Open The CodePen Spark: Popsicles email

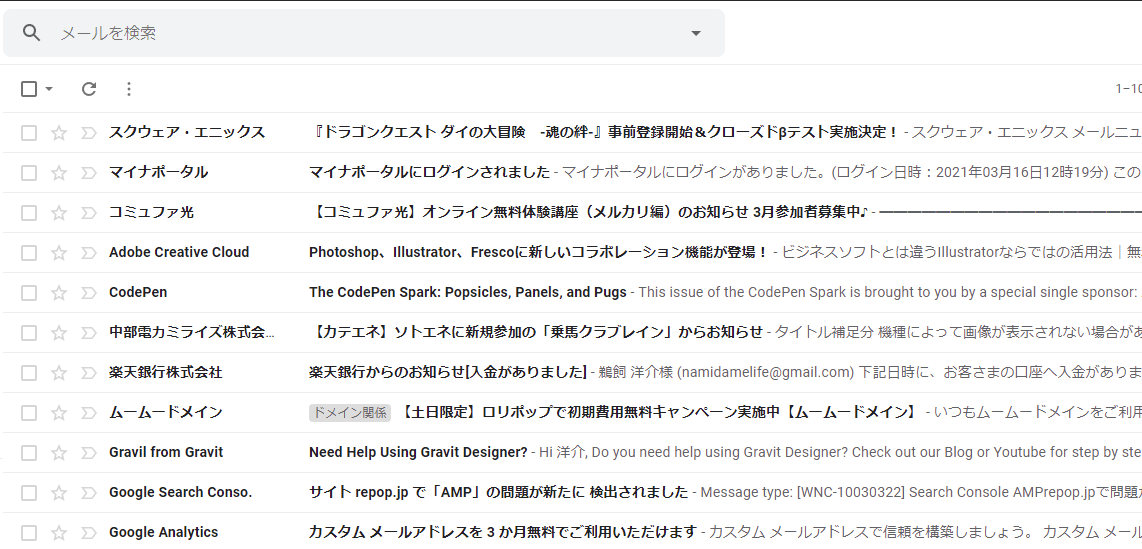468,293
